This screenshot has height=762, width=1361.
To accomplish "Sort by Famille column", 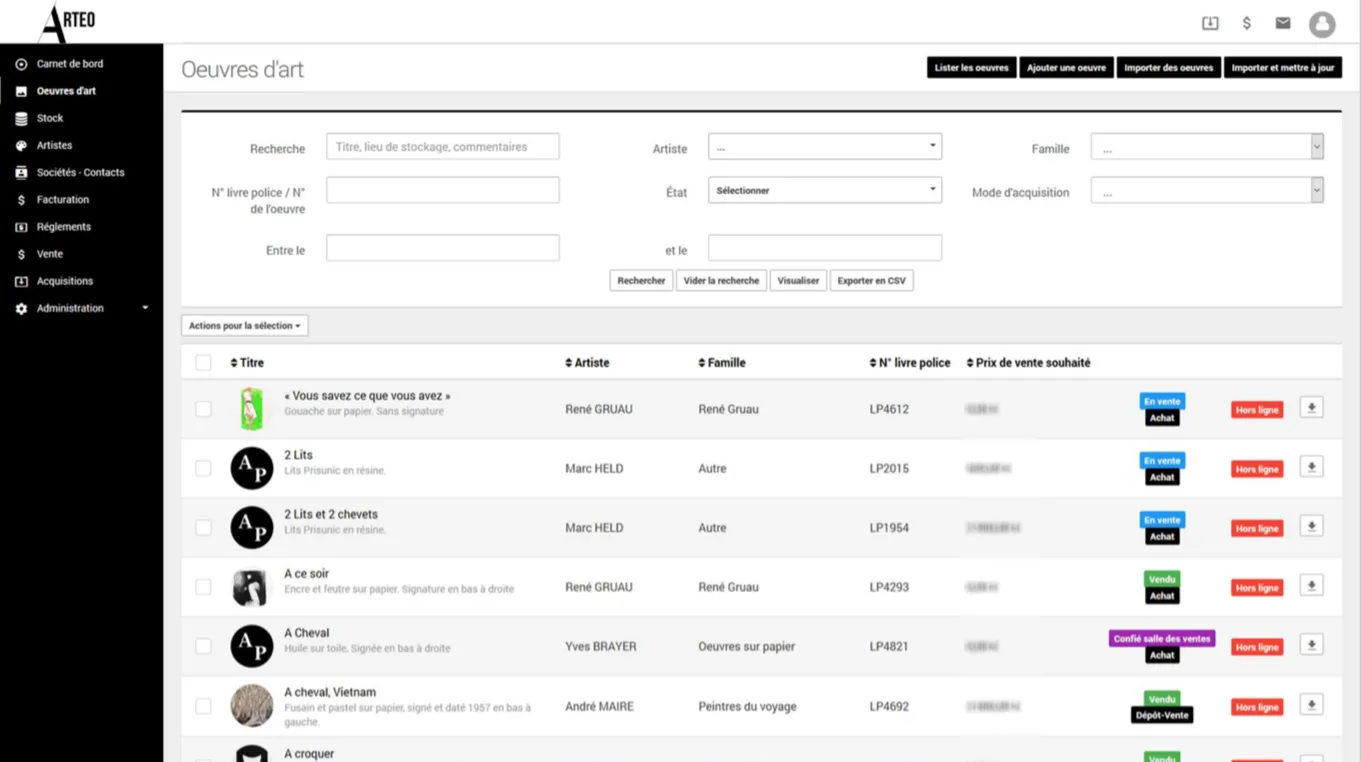I will pos(722,363).
